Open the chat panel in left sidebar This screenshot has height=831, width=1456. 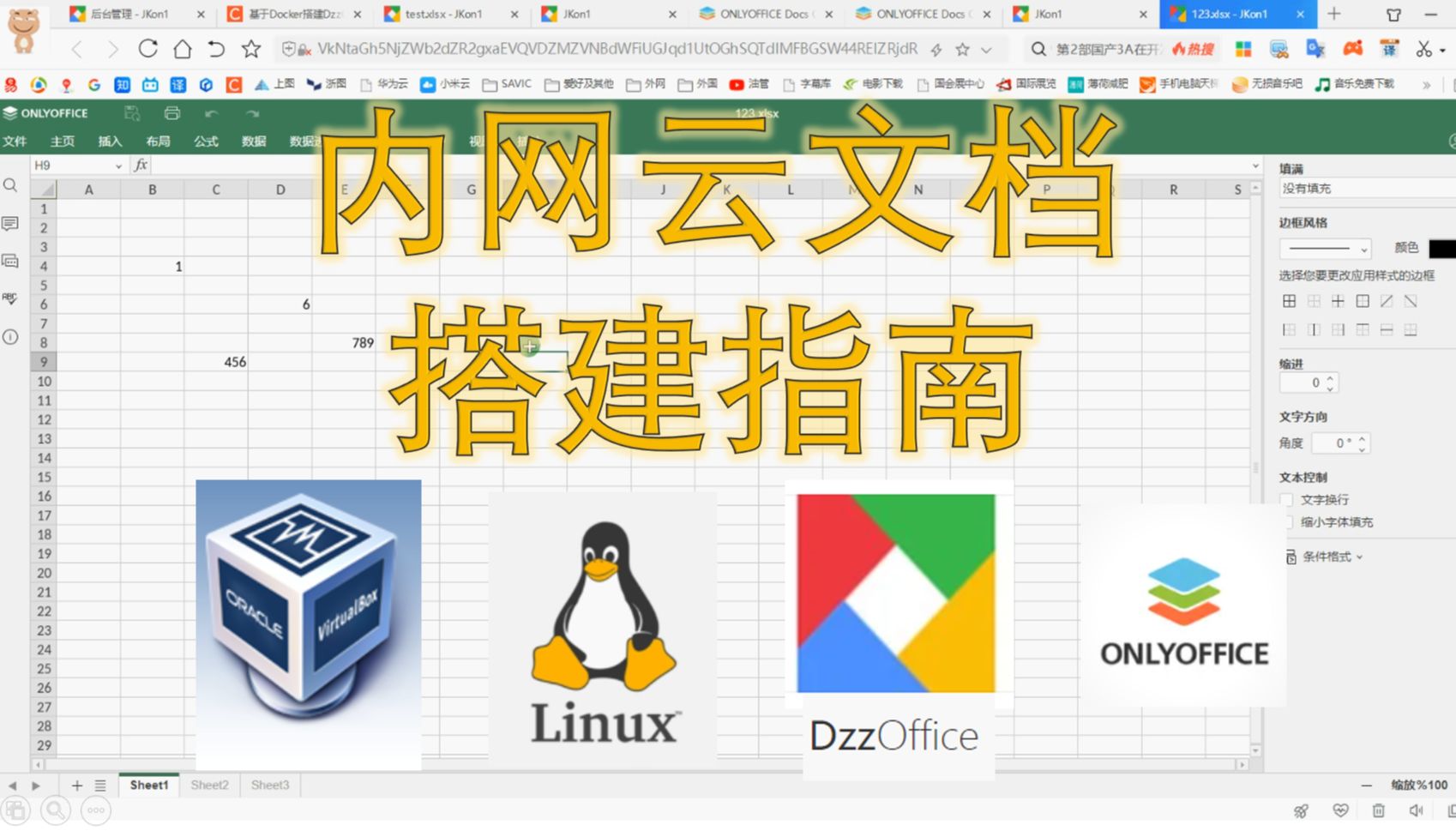click(x=10, y=261)
